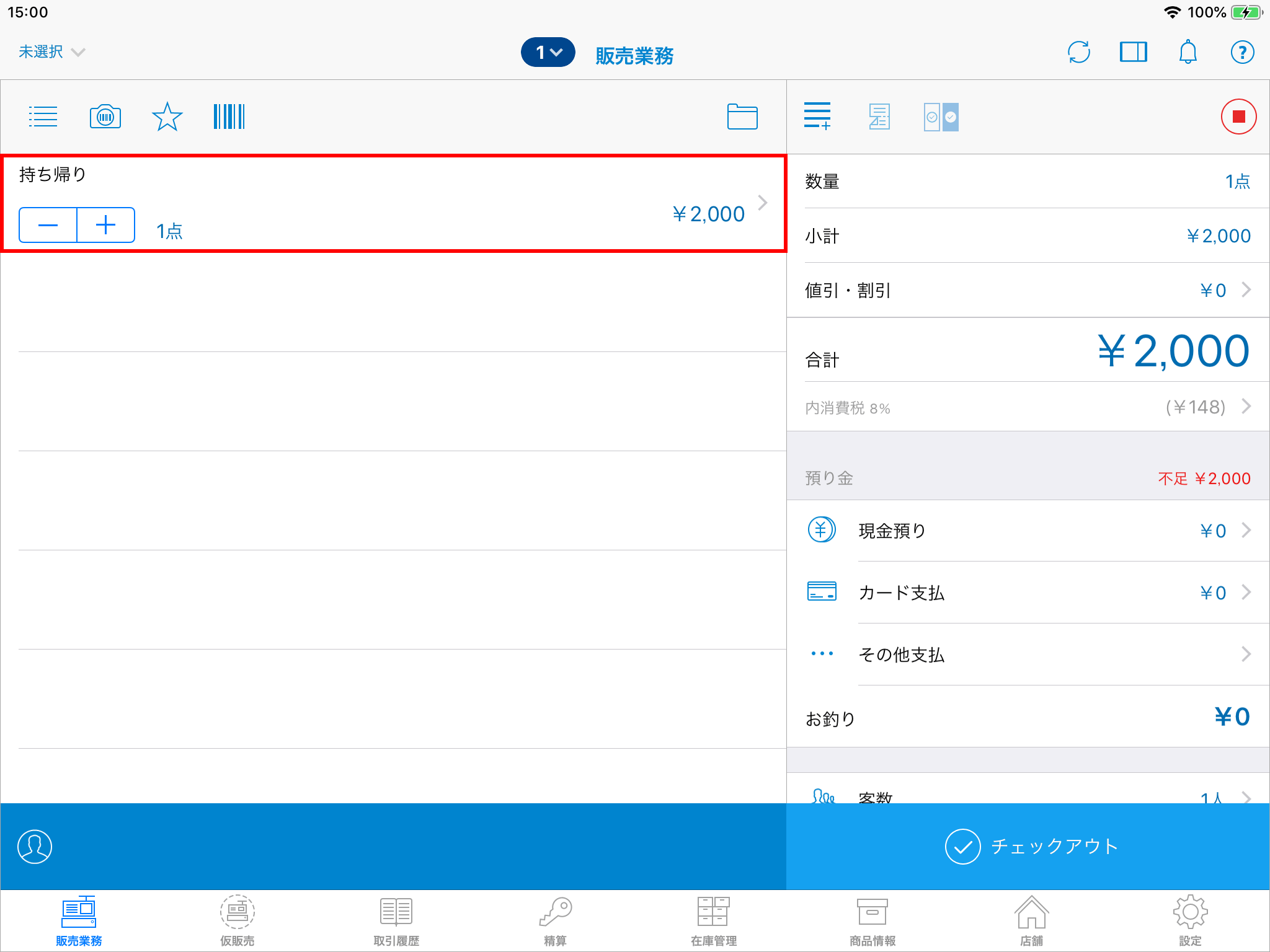The width and height of the screenshot is (1270, 952).
Task: Refresh data with sync icon
Action: coord(1079,52)
